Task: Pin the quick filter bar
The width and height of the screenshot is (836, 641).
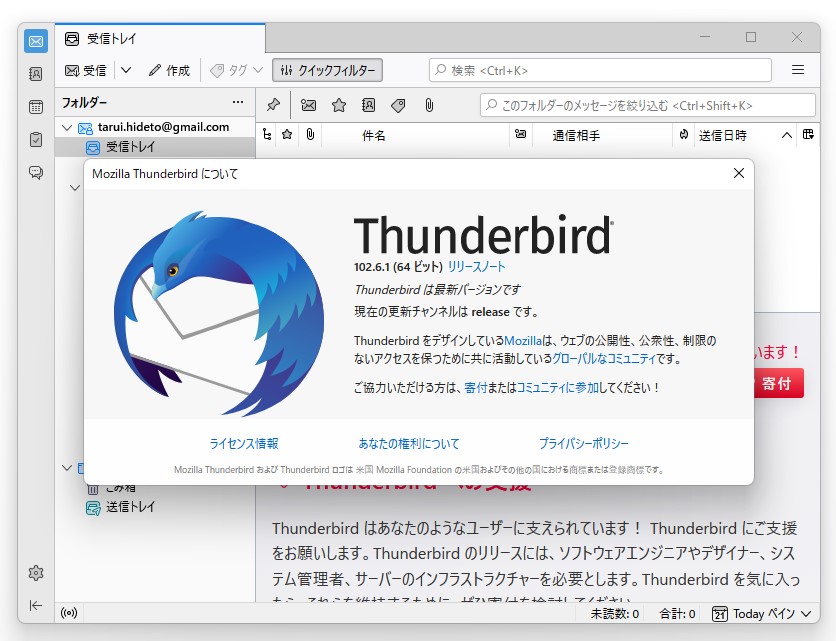Action: pyautogui.click(x=273, y=105)
